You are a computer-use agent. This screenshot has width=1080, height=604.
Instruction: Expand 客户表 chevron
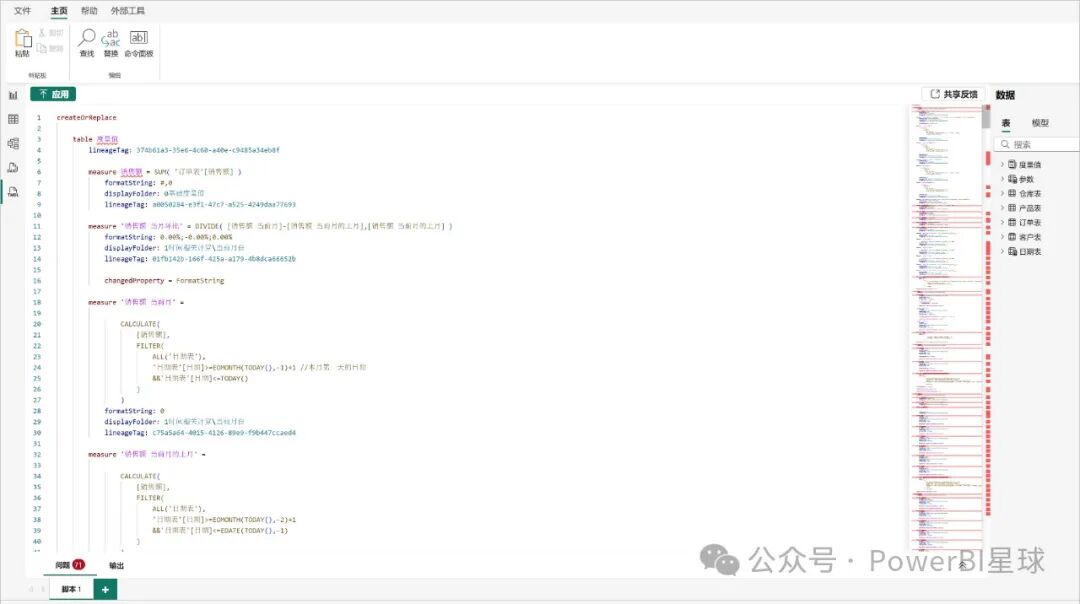(x=1002, y=237)
